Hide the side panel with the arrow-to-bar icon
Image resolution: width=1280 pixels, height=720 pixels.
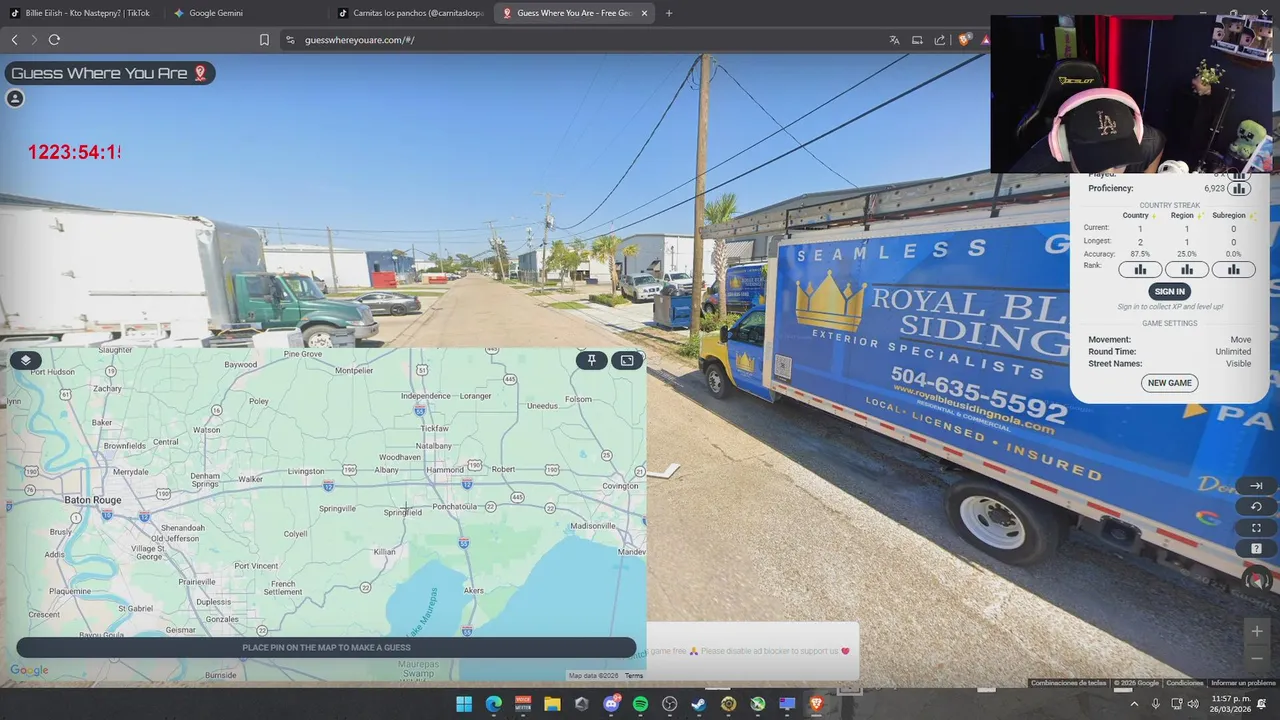pos(1256,486)
